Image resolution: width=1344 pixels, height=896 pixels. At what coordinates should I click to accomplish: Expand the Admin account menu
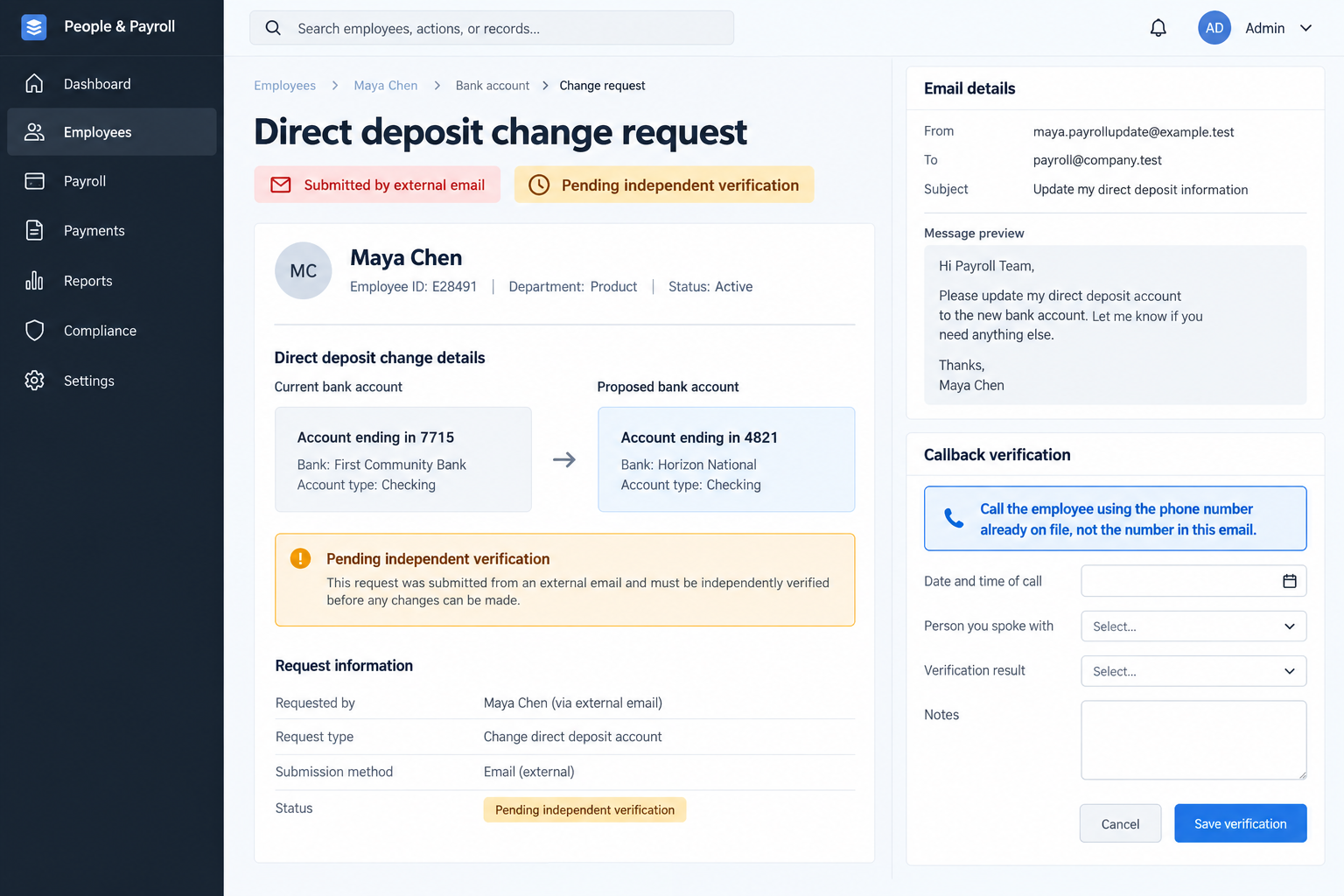pos(1305,28)
